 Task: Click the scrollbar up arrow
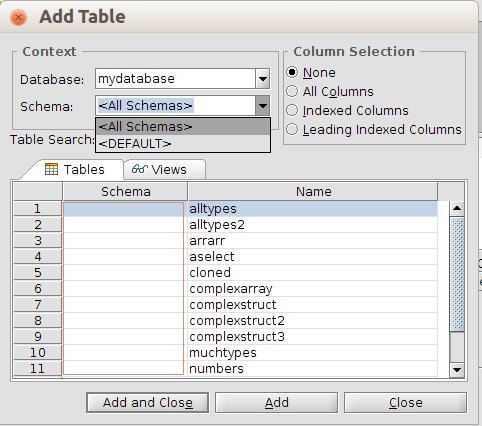(x=457, y=209)
